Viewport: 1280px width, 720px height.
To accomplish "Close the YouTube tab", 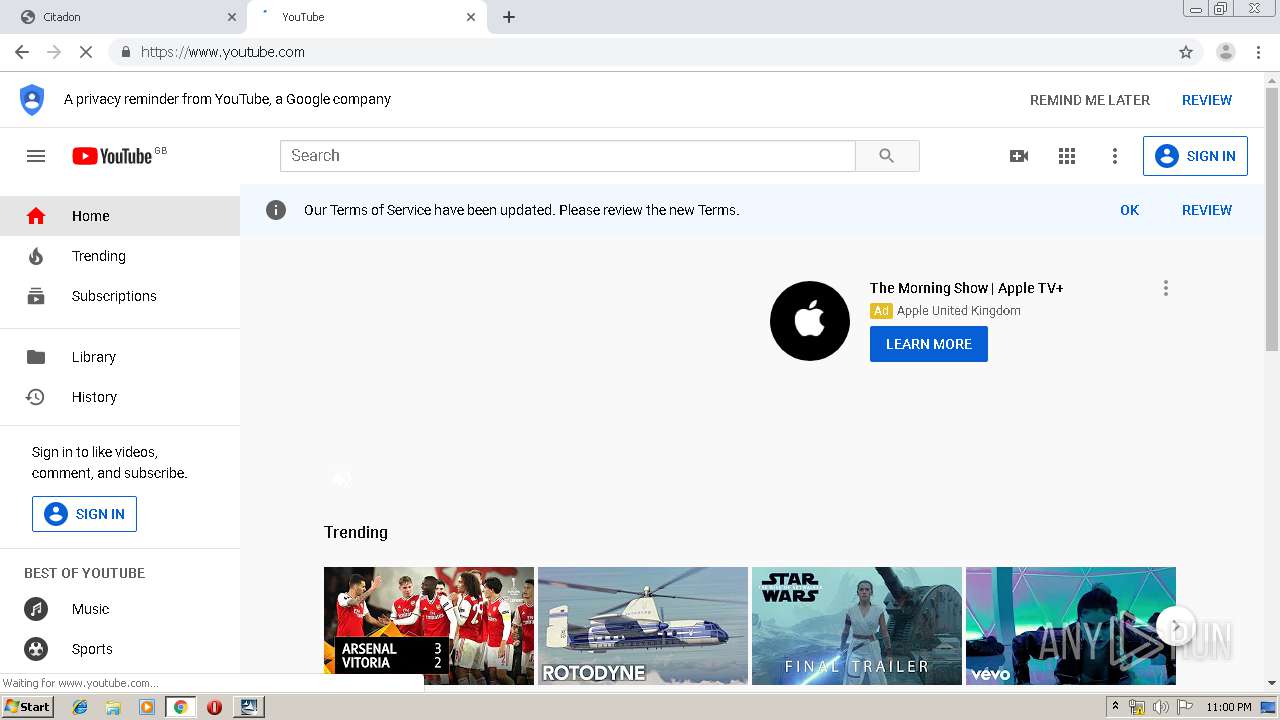I will [x=471, y=17].
